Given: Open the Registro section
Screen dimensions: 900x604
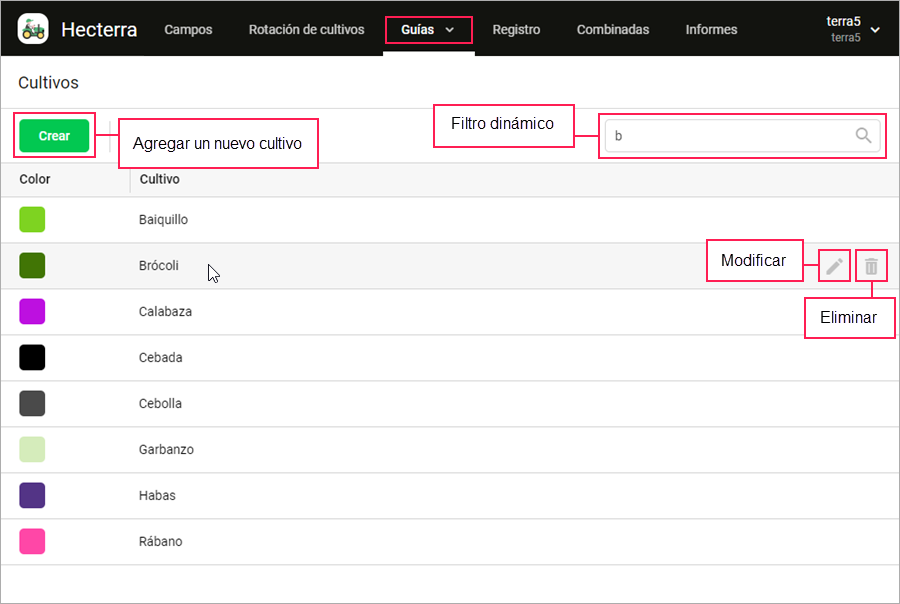Looking at the screenshot, I should (516, 30).
